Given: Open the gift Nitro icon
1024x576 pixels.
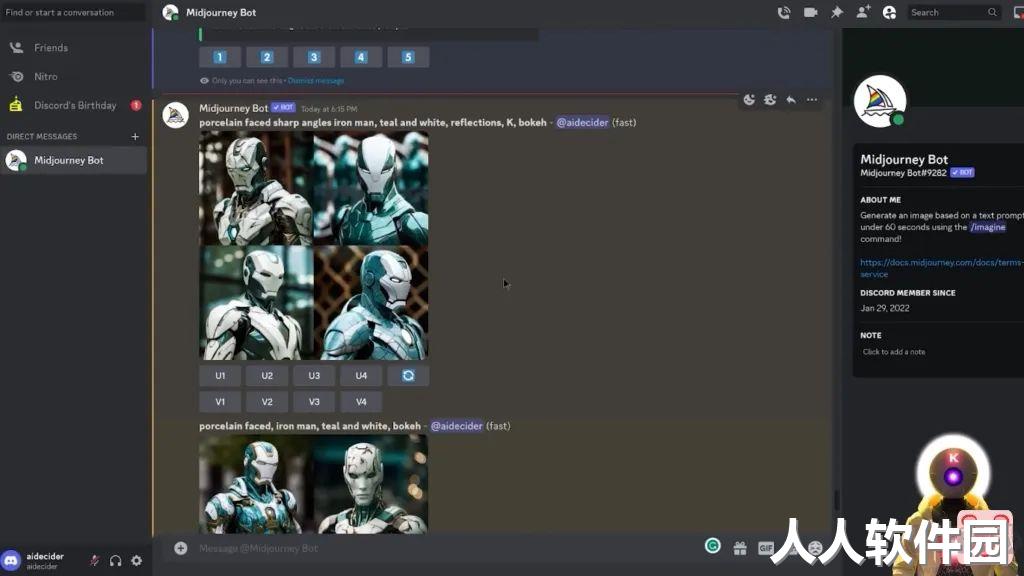Looking at the screenshot, I should click(x=740, y=549).
